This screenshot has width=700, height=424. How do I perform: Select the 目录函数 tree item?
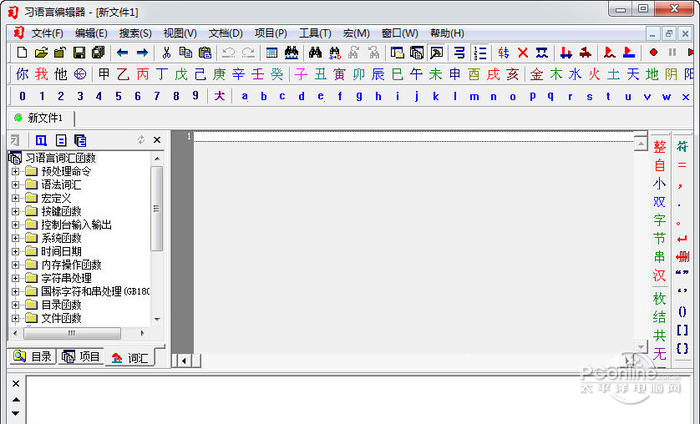click(61, 305)
